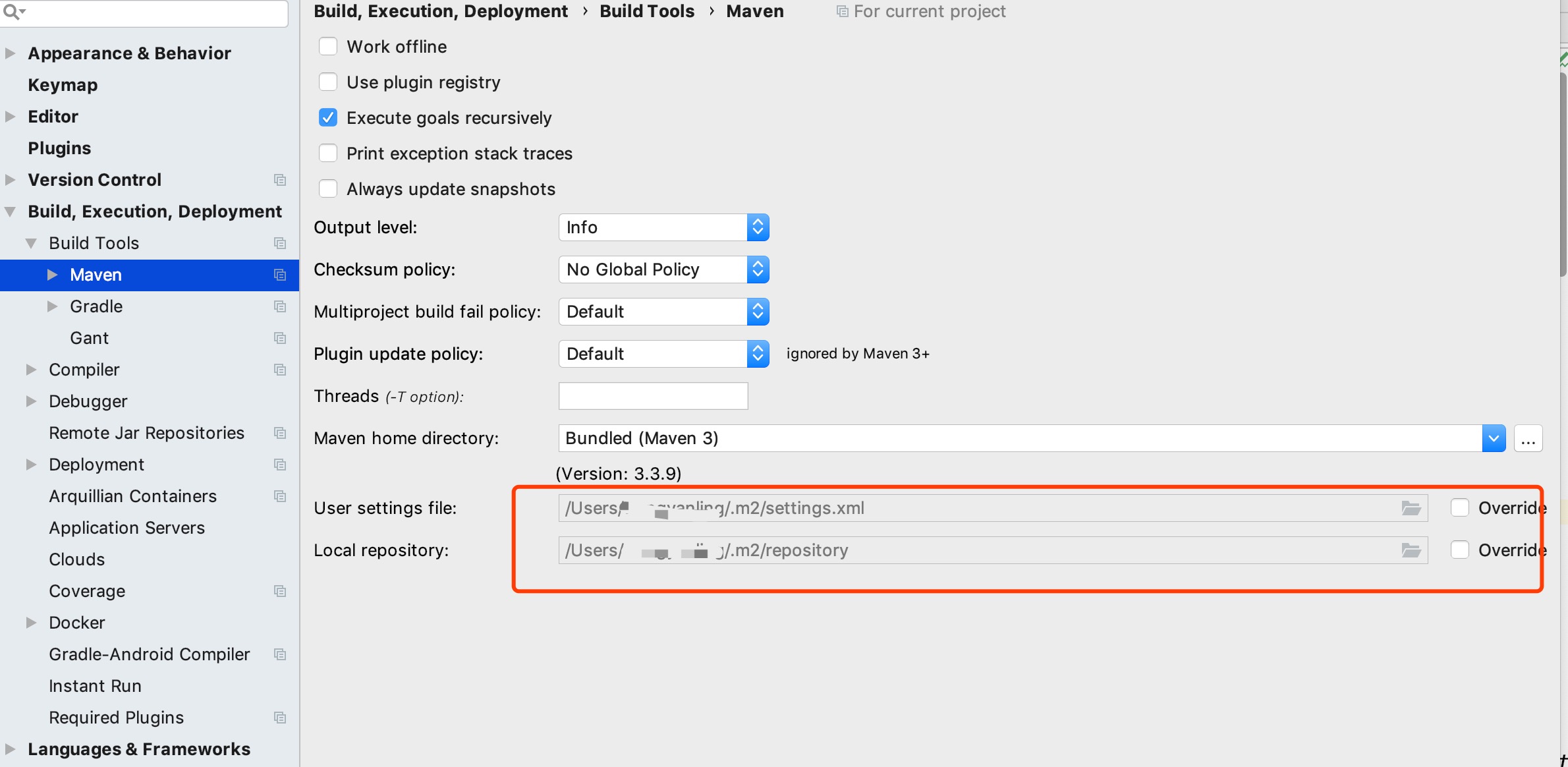Click Build Tools in the breadcrumb
This screenshot has height=767, width=1568.
click(646, 11)
